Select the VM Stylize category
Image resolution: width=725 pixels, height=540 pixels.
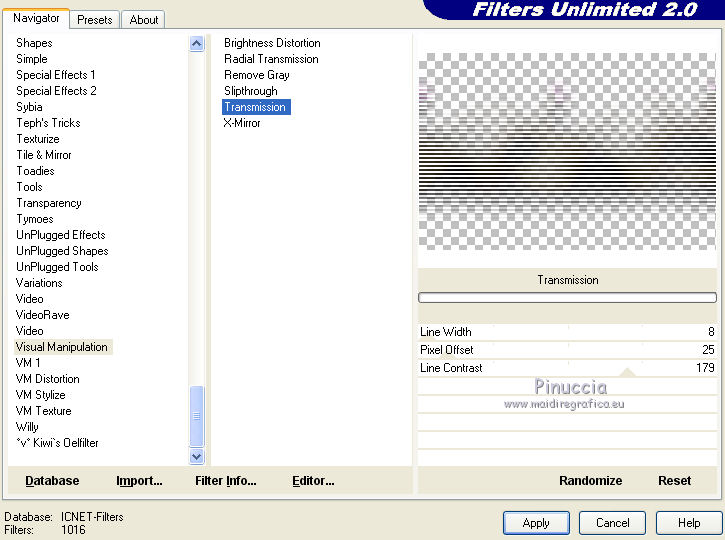tap(40, 395)
